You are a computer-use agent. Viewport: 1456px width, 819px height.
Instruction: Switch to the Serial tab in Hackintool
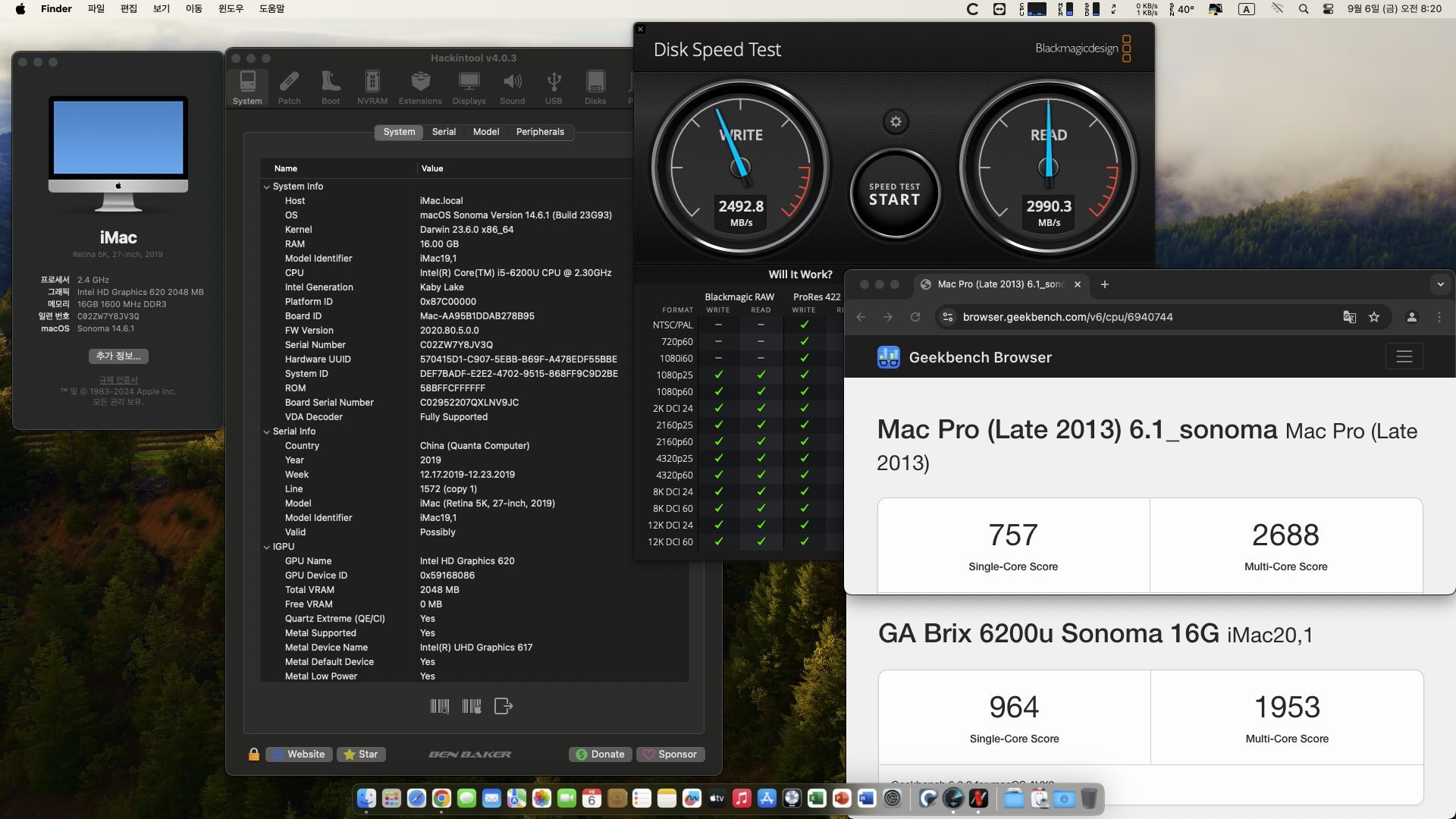click(x=444, y=132)
